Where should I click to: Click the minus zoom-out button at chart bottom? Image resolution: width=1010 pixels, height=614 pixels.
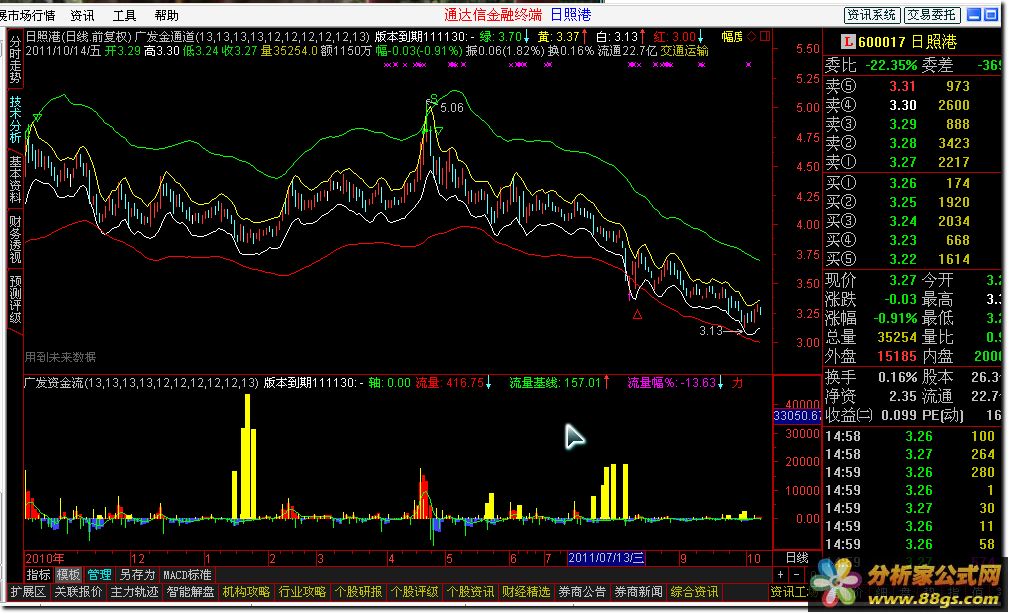click(x=796, y=575)
